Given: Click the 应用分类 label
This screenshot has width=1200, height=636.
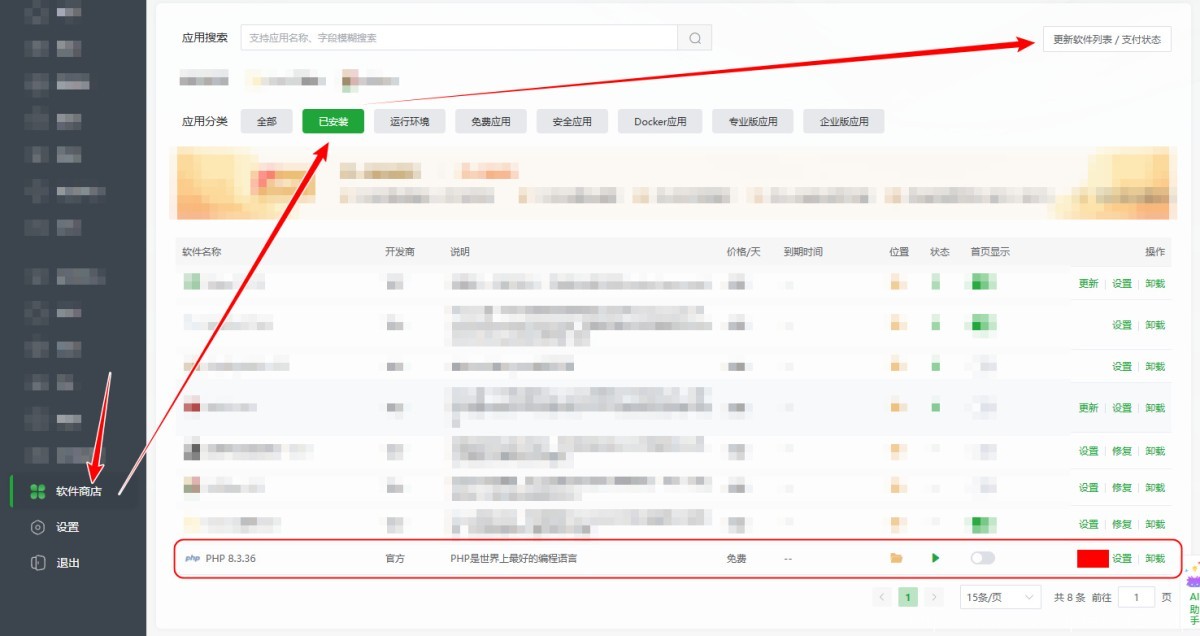Looking at the screenshot, I should (205, 121).
